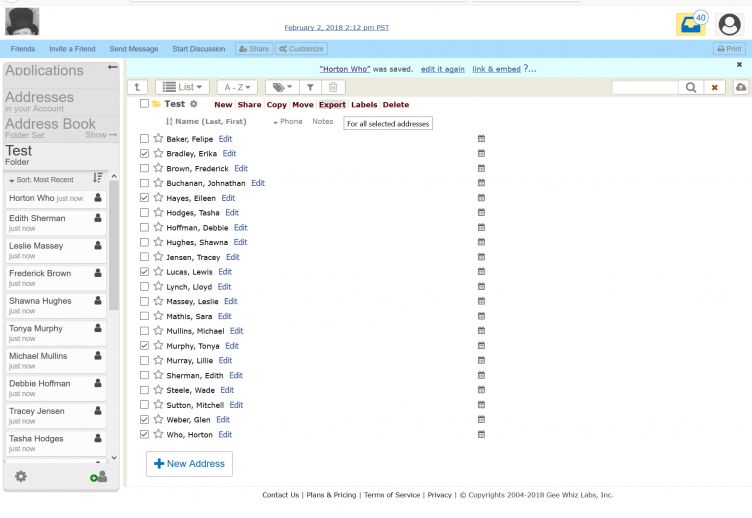This screenshot has width=752, height=518.
Task: Open the List view dropdown
Action: [182, 88]
